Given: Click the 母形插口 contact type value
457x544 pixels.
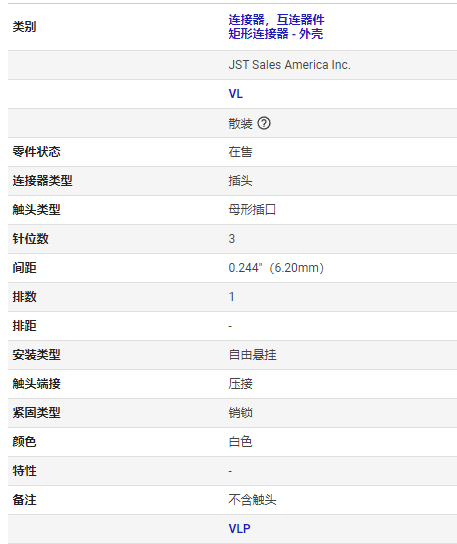Looking at the screenshot, I should [x=252, y=210].
